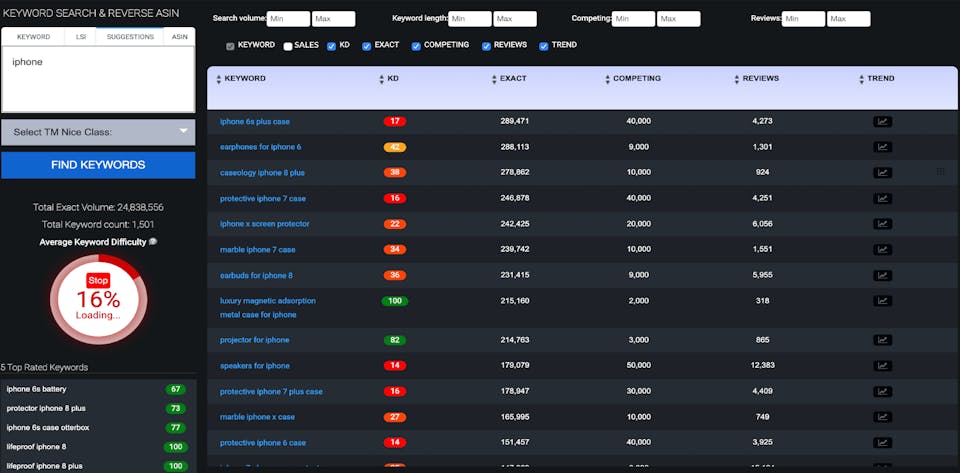This screenshot has width=960, height=473.
Task: Open trend chart for iphone 6s plus case
Action: 882,121
